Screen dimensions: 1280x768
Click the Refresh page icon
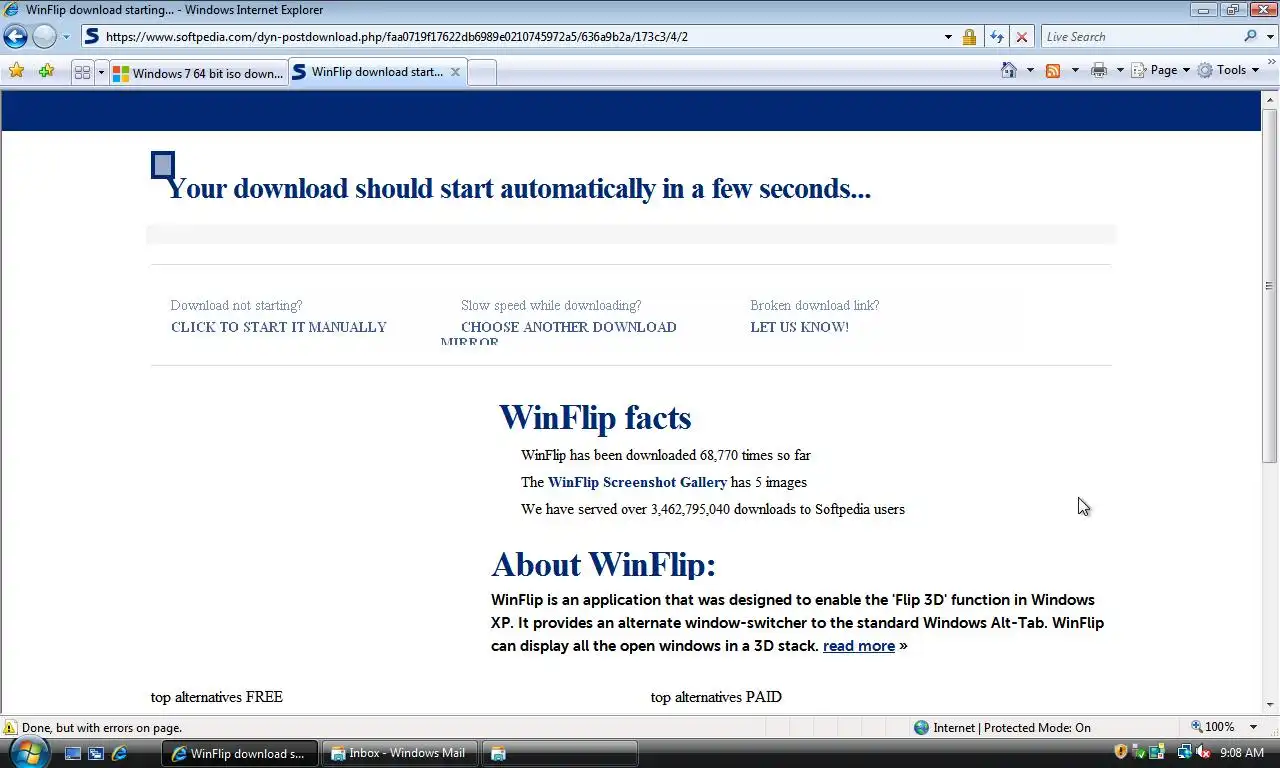pyautogui.click(x=996, y=37)
